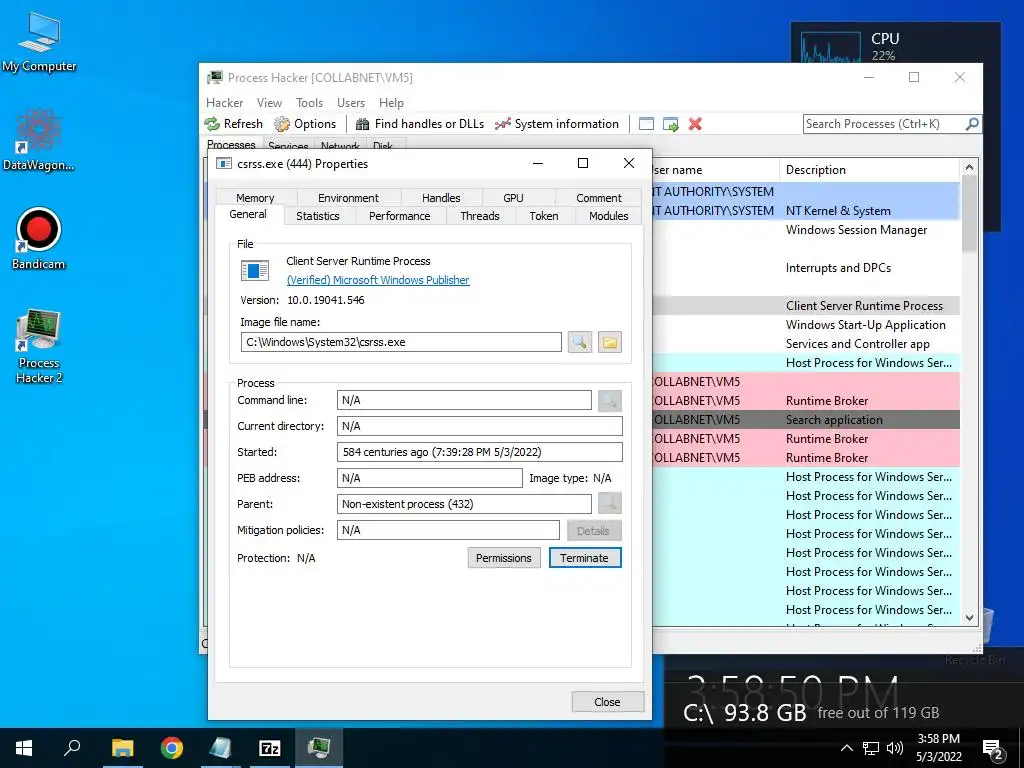Open the View menu
1024x768 pixels.
269,103
